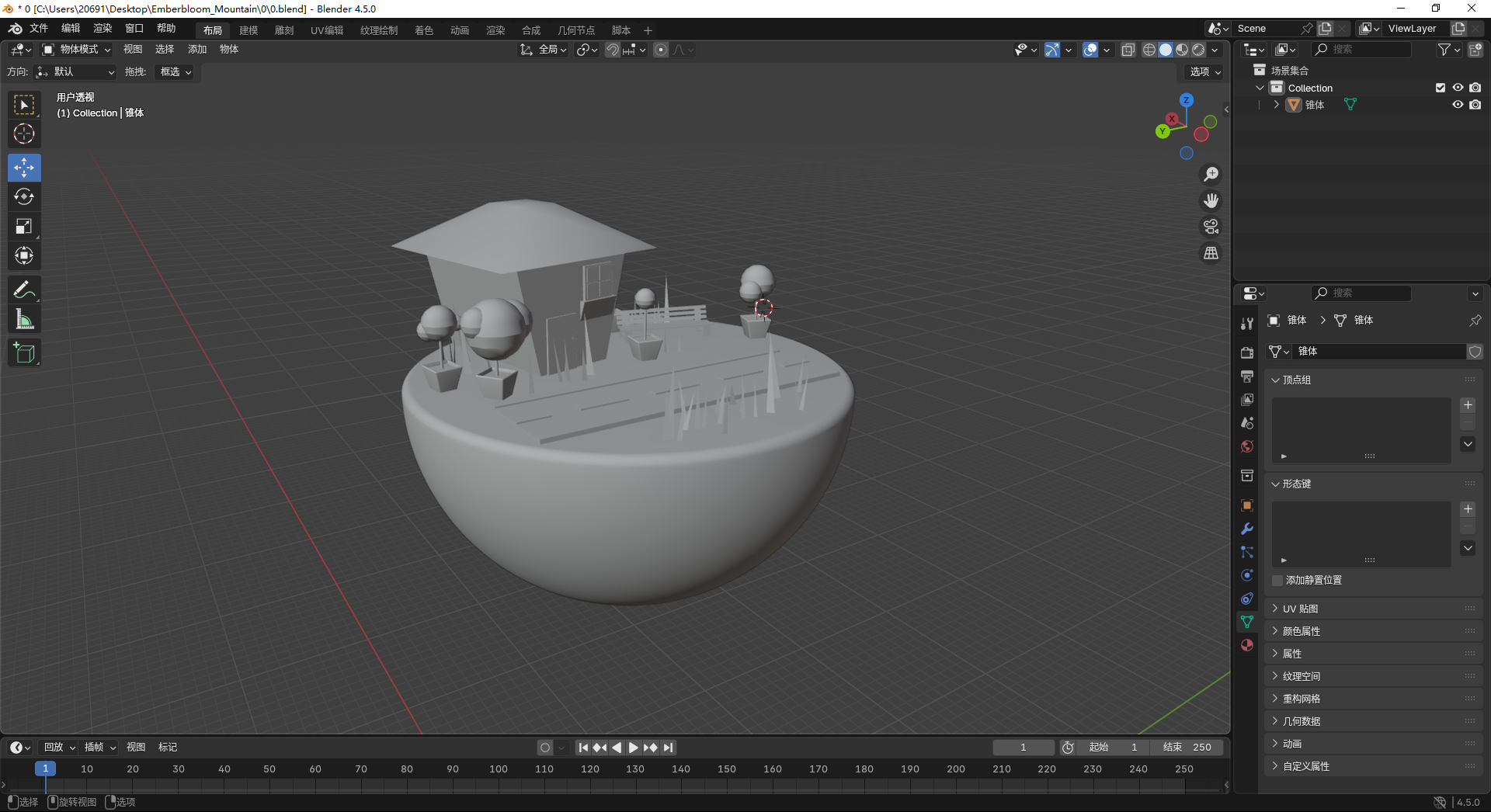Screen dimensions: 1491x812
Task: Select the Add Cube tool
Action: pos(24,353)
